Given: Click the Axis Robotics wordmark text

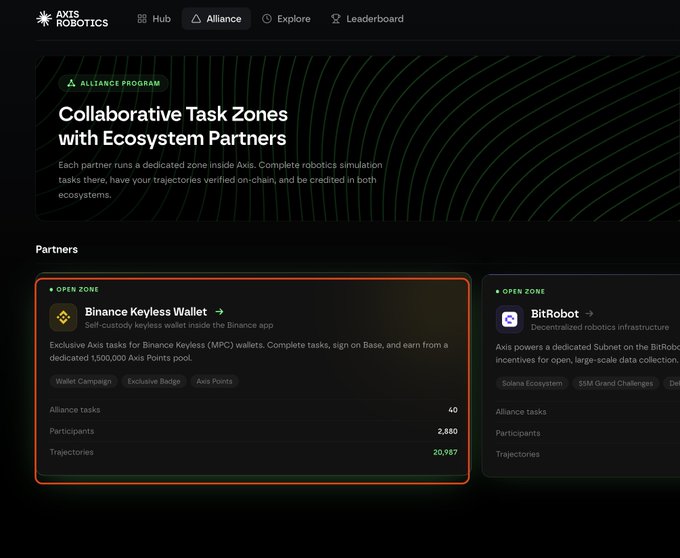Looking at the screenshot, I should tap(82, 19).
